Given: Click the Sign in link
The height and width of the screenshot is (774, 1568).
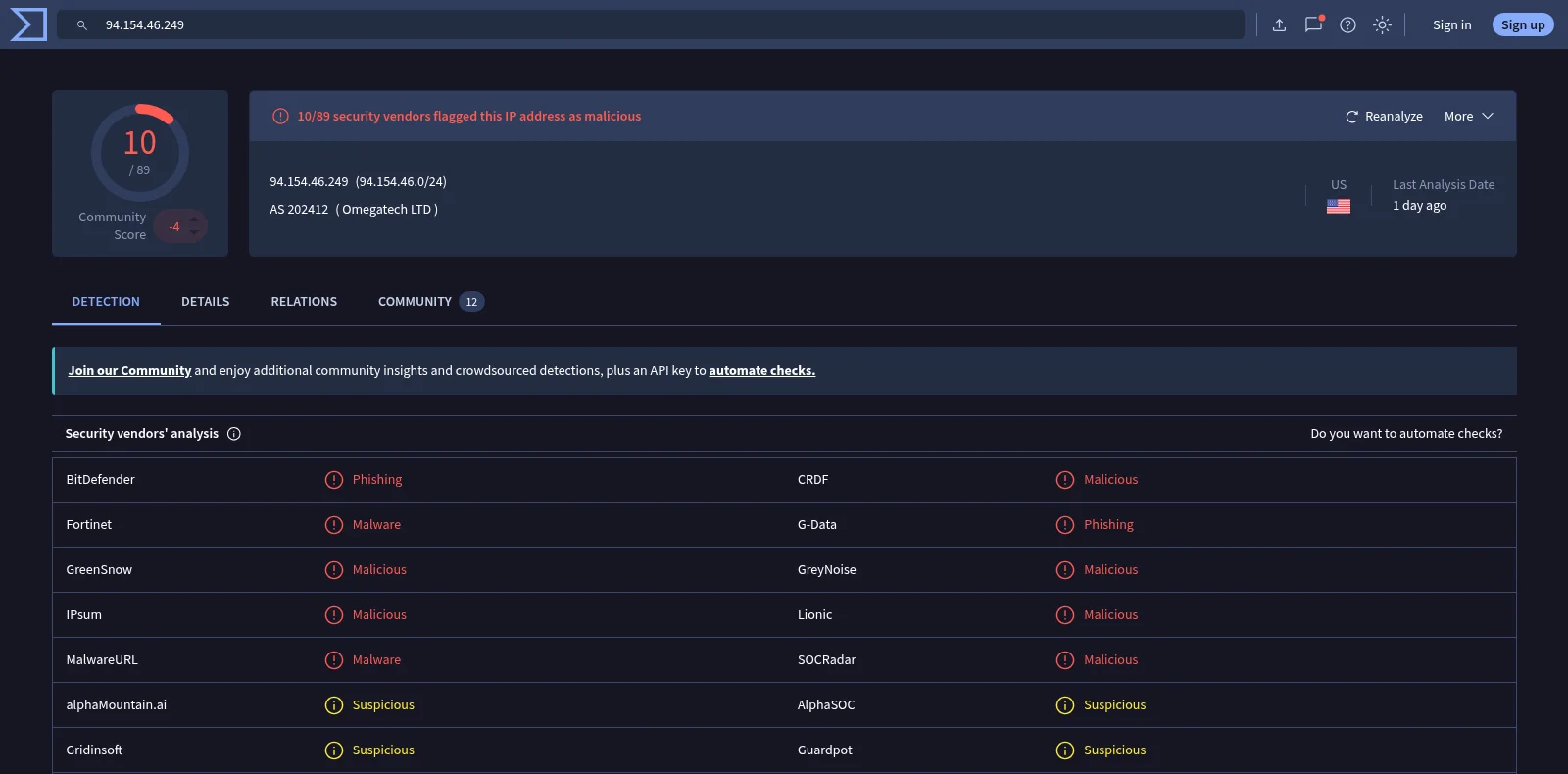Looking at the screenshot, I should (1452, 25).
